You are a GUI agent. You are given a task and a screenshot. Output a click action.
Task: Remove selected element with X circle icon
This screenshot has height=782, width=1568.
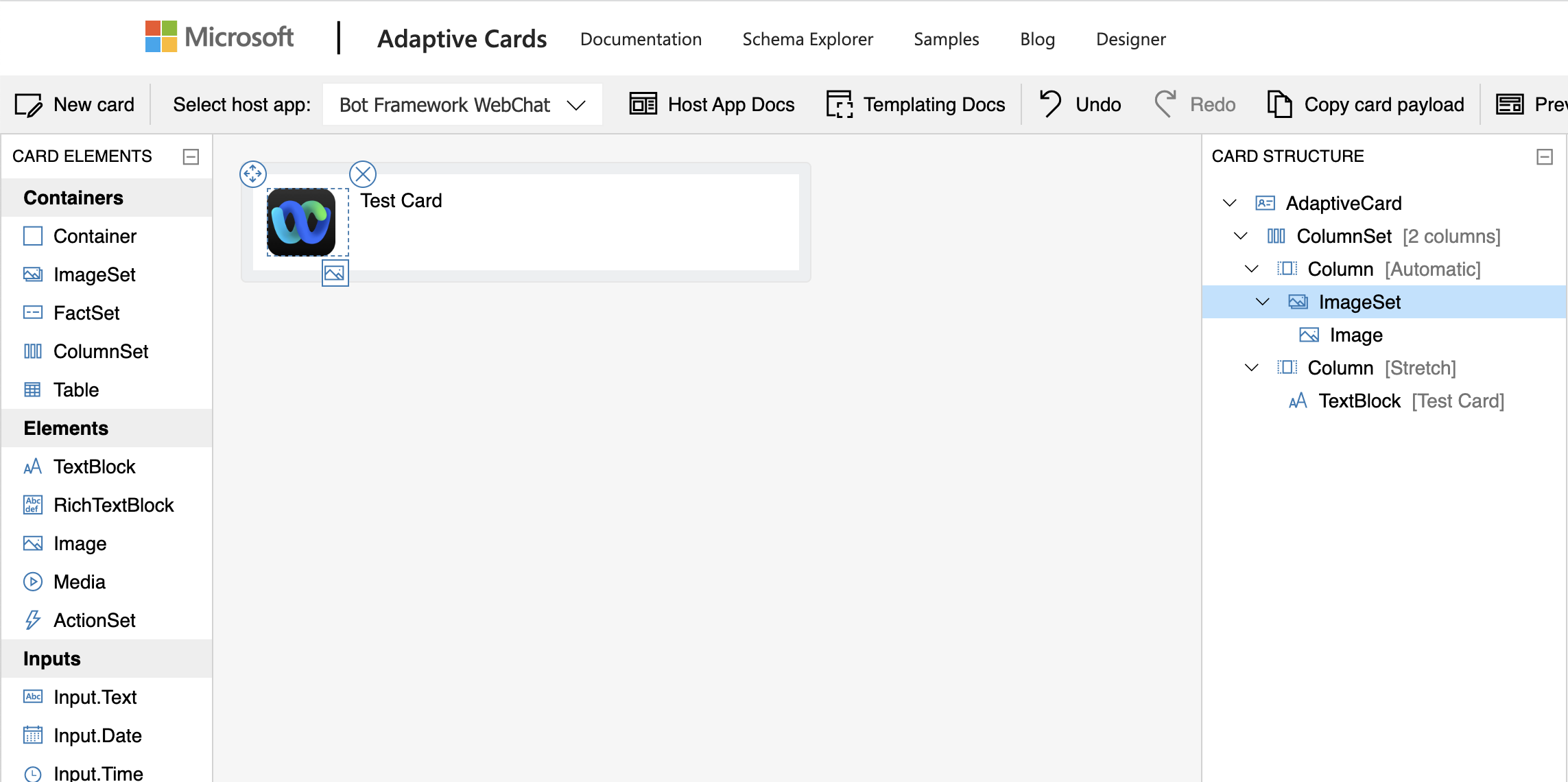(x=363, y=174)
